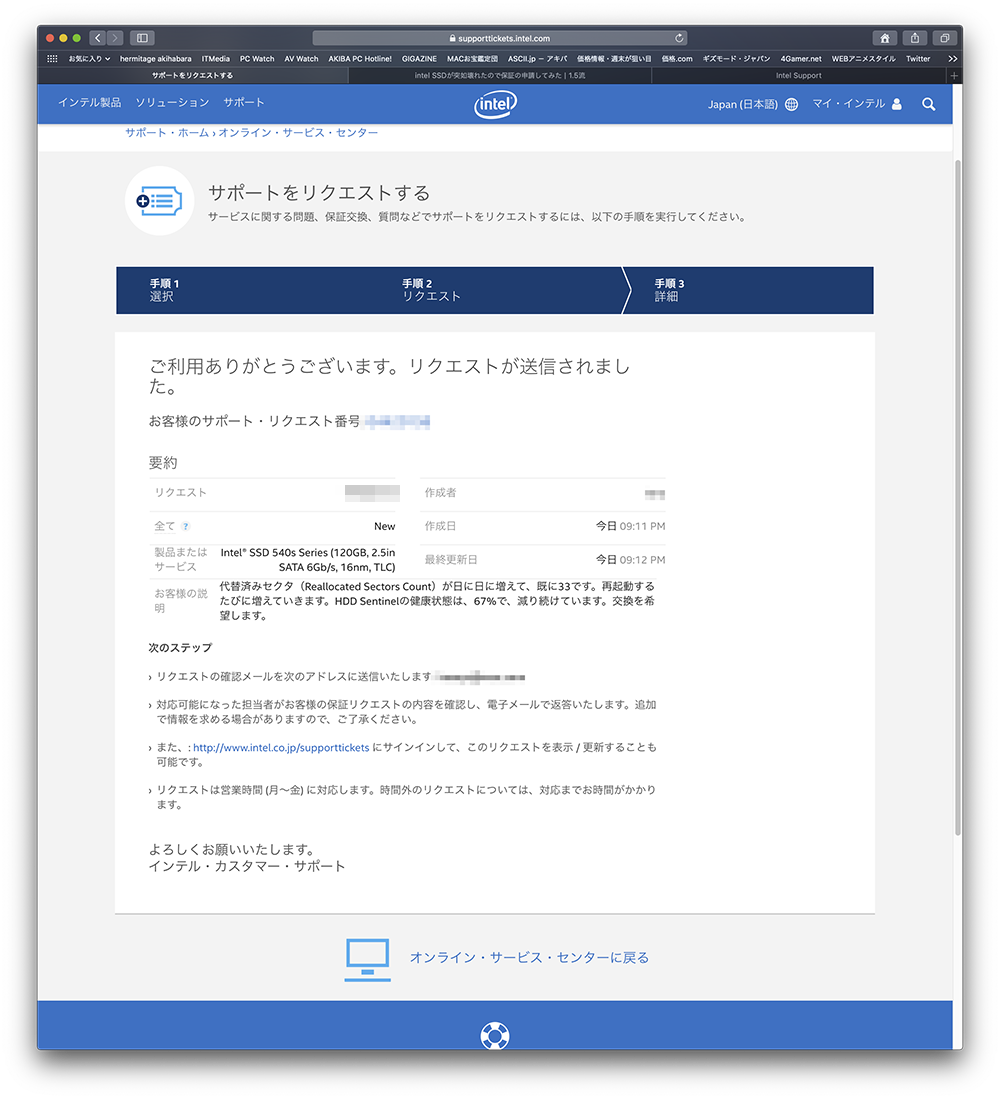Go to サポート・ホーム breadcrumb link
Image resolution: width=1000 pixels, height=1099 pixels.
pyautogui.click(x=167, y=132)
